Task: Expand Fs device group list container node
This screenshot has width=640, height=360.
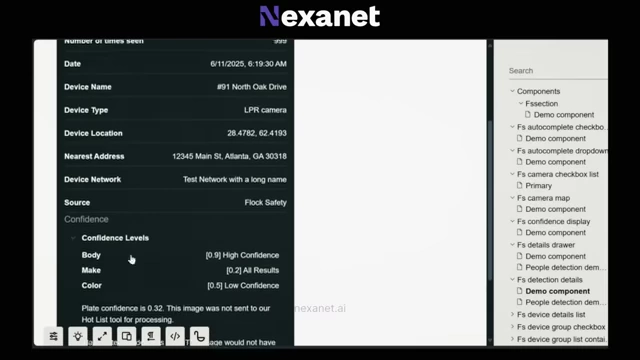Action: 512,339
